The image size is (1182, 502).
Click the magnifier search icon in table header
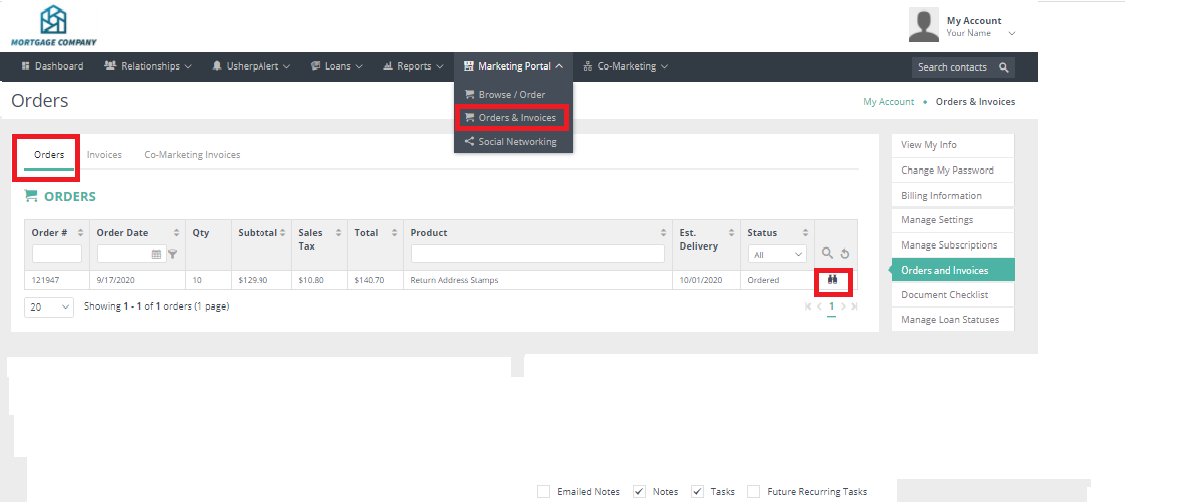click(827, 254)
